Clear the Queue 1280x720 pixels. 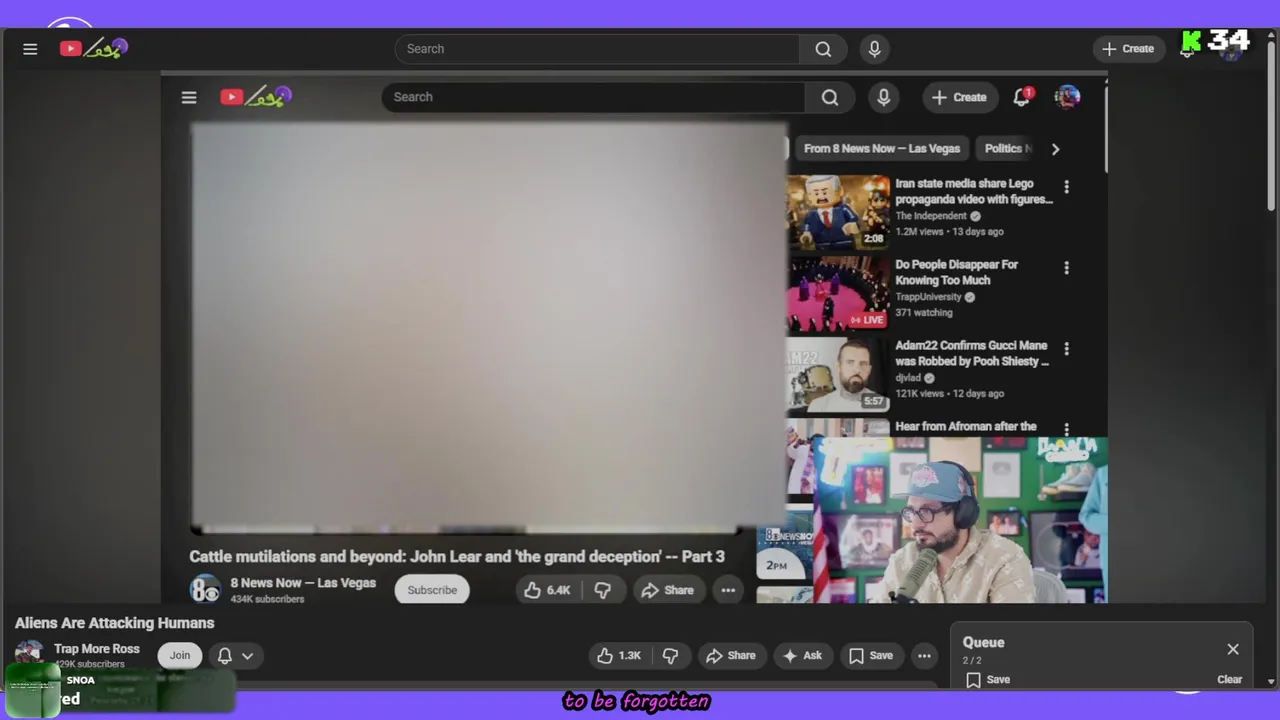click(x=1230, y=680)
